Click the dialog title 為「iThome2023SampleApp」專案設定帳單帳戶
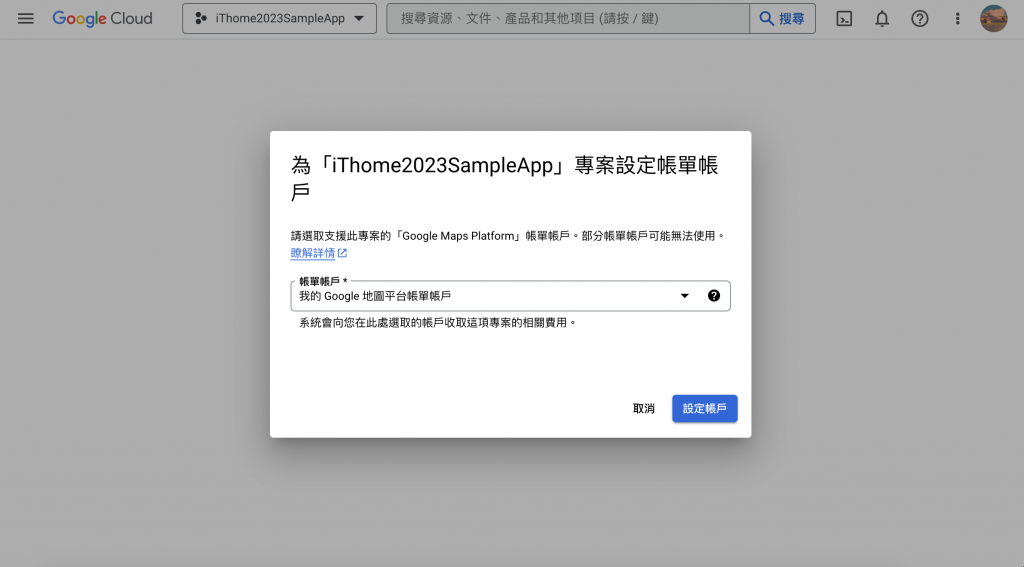 click(504, 178)
